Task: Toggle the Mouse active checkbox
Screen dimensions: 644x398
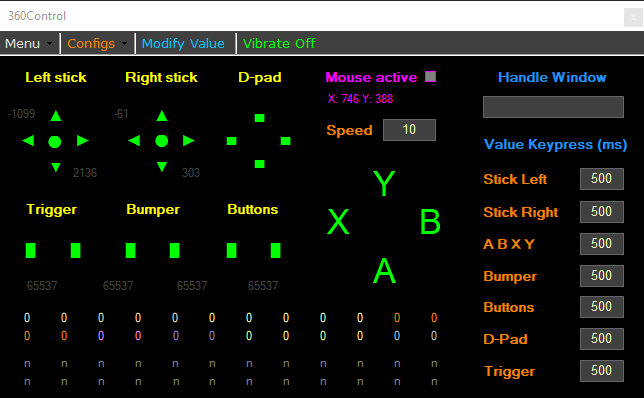Action: (430, 77)
